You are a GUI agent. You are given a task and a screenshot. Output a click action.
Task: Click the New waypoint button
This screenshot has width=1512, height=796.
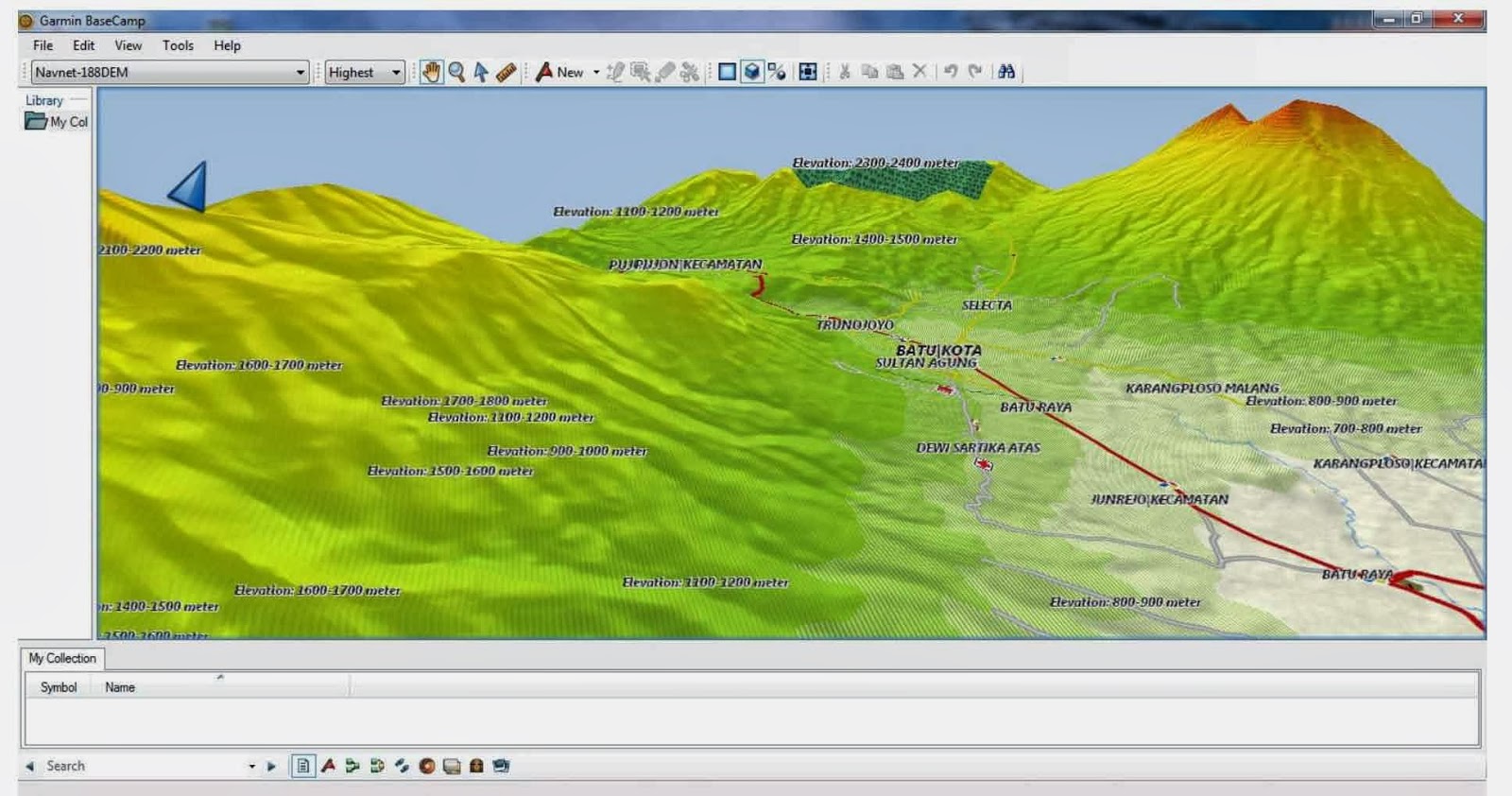(559, 72)
